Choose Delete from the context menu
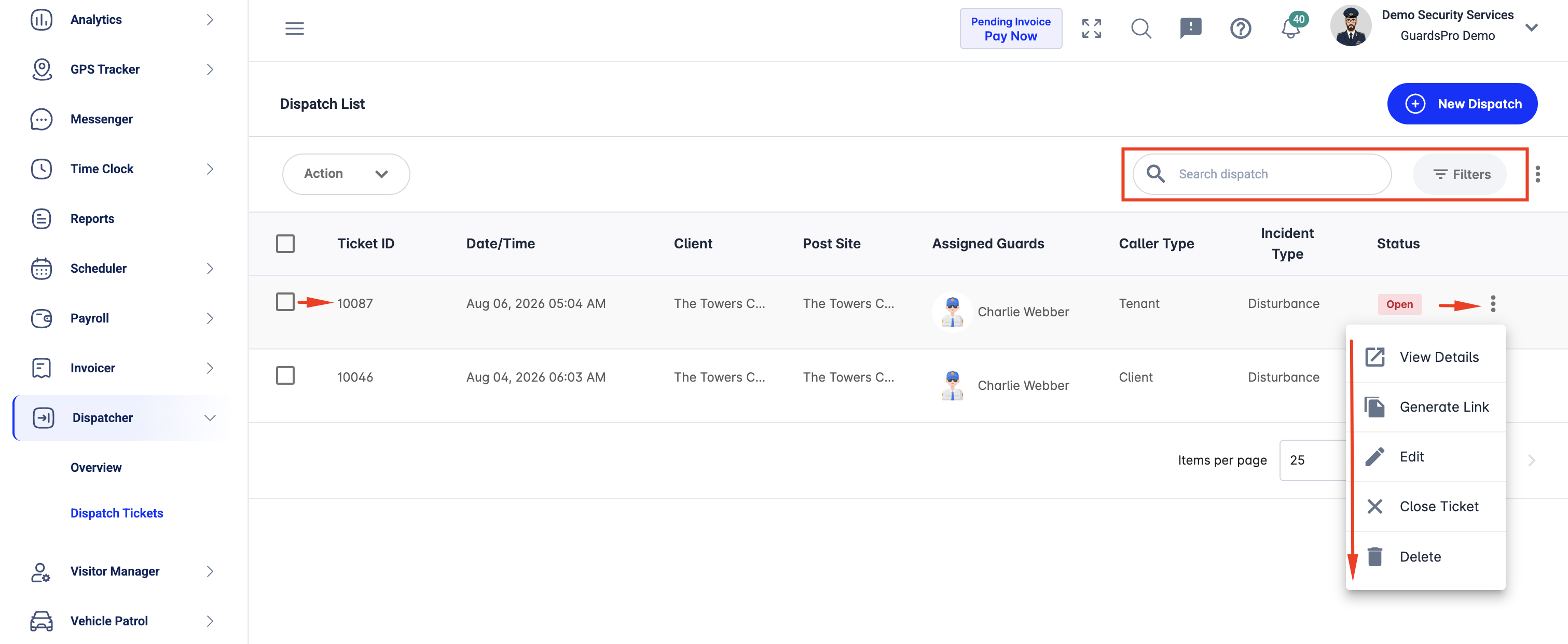 (1425, 557)
